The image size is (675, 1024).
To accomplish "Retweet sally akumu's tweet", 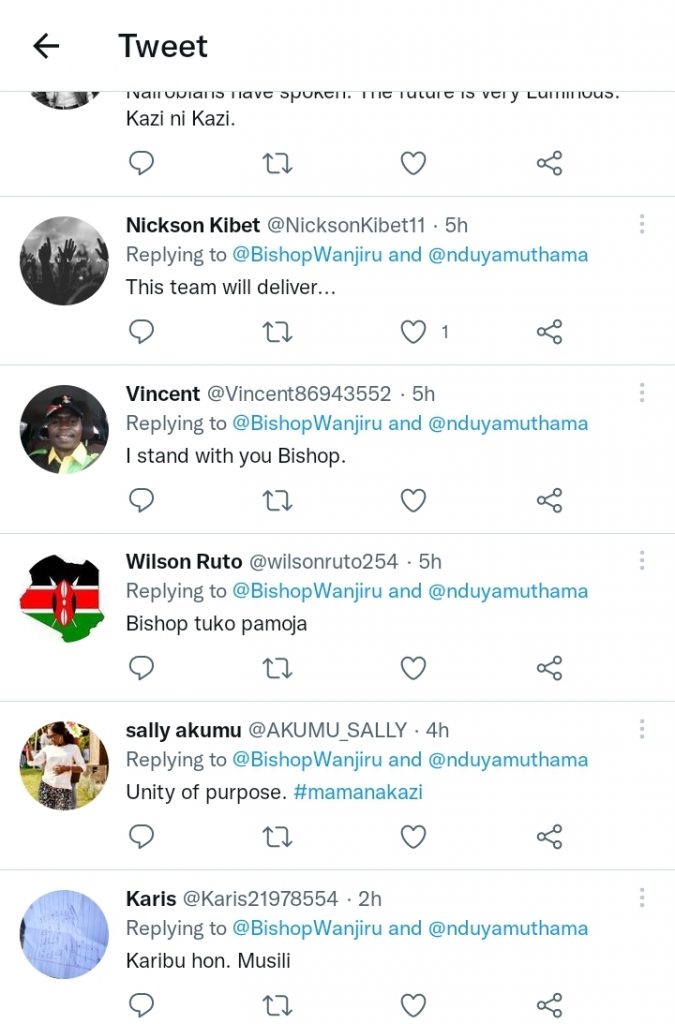I will [276, 836].
